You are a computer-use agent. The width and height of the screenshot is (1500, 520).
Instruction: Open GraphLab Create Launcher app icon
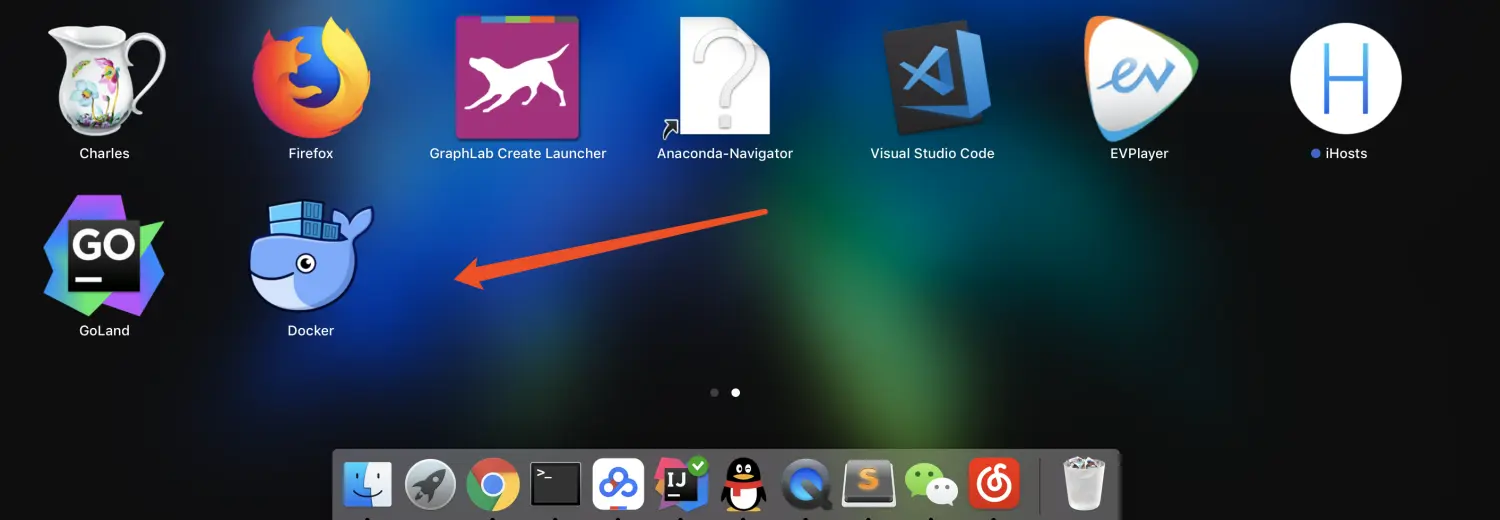pyautogui.click(x=518, y=77)
